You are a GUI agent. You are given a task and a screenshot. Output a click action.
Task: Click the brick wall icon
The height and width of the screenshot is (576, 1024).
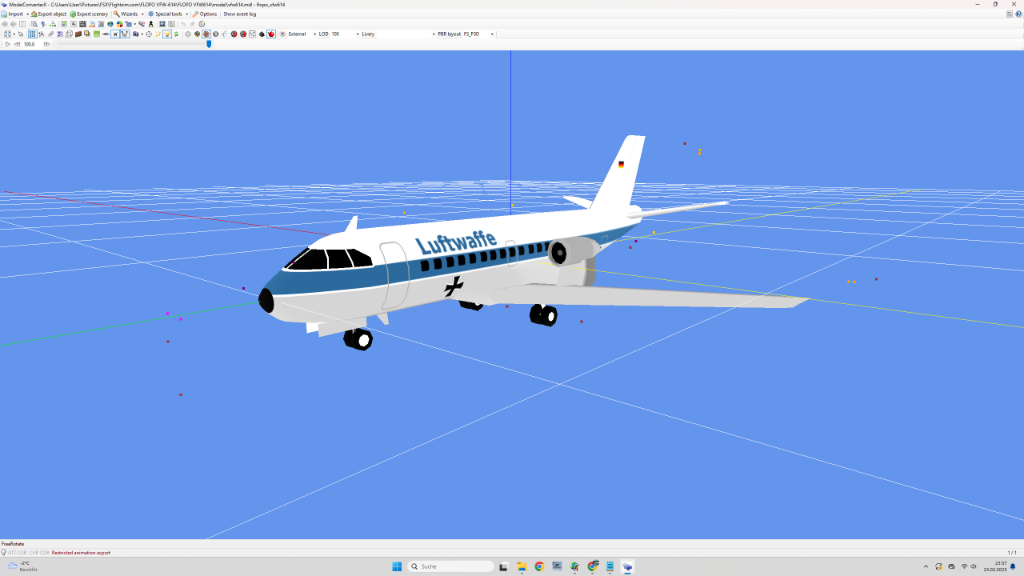[x=78, y=34]
